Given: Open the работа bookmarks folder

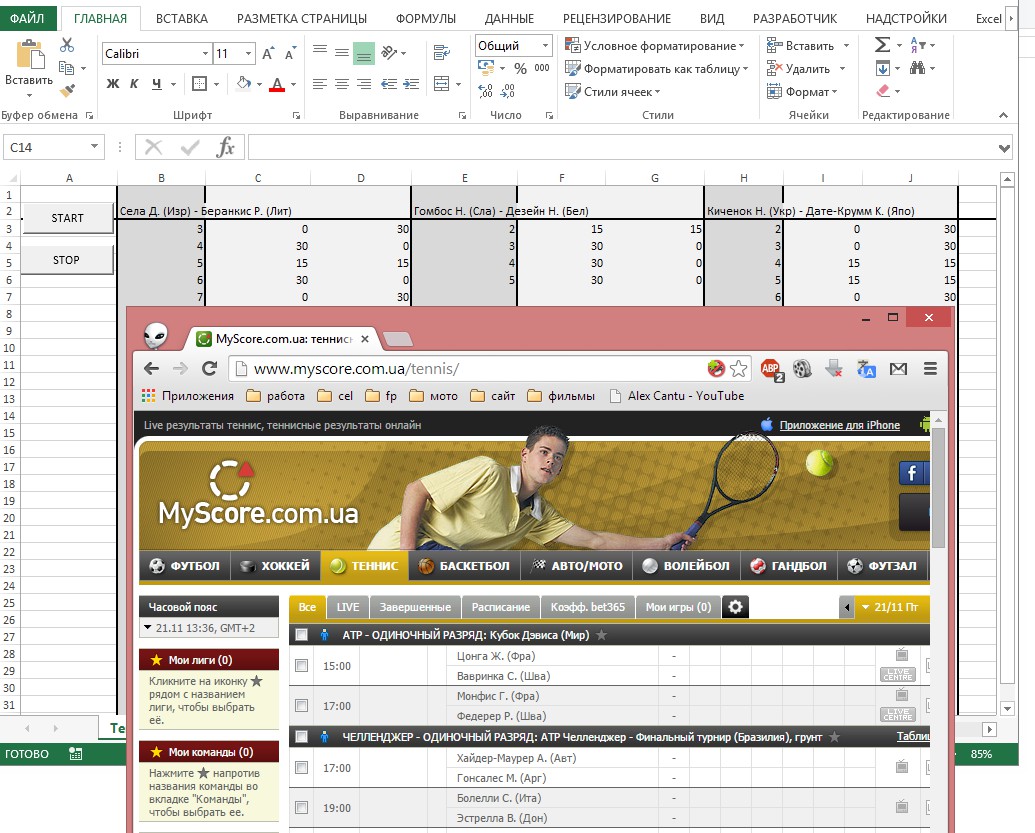Looking at the screenshot, I should tap(276, 395).
